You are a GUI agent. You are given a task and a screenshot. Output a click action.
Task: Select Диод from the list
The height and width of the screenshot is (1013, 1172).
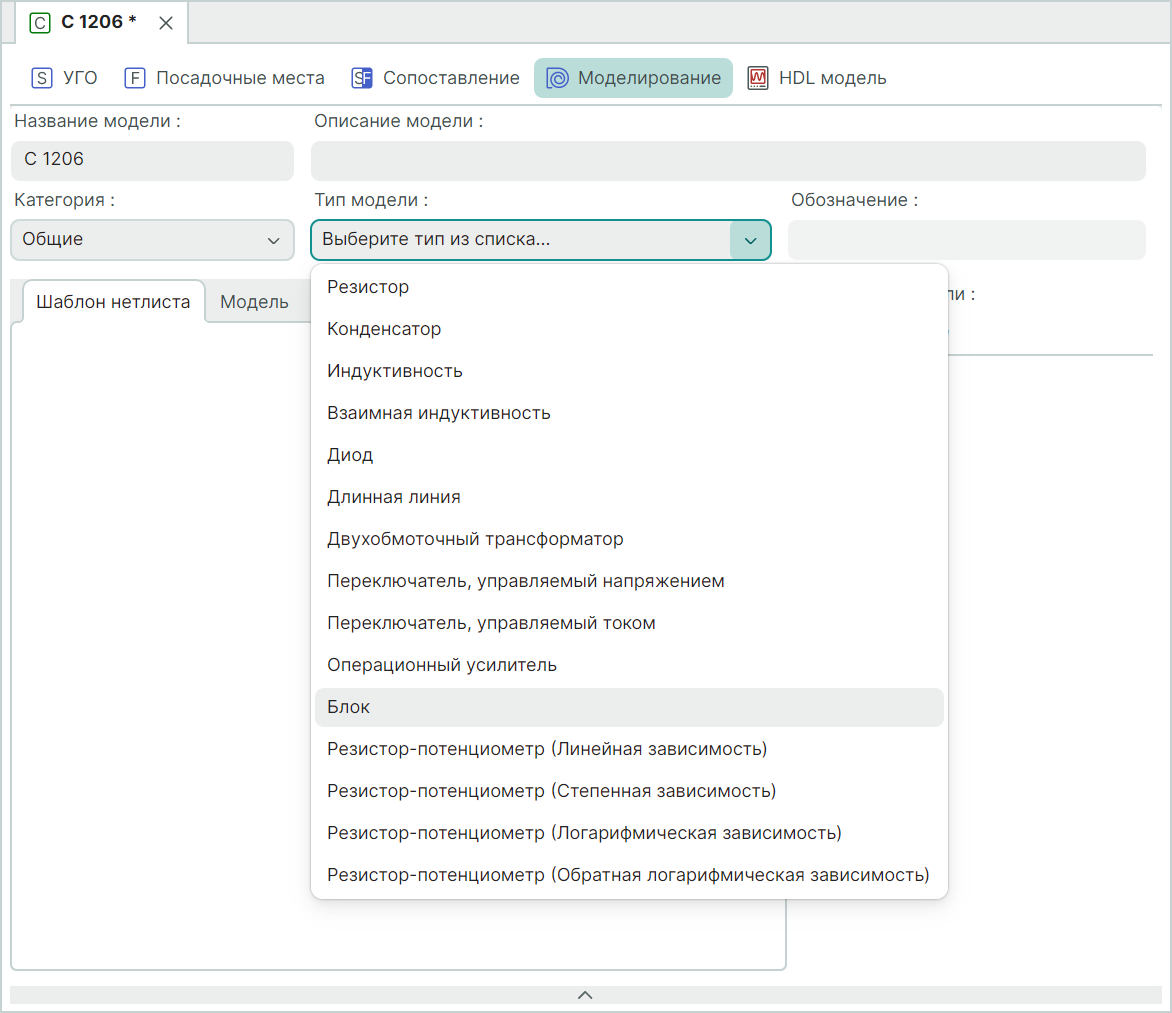point(350,455)
